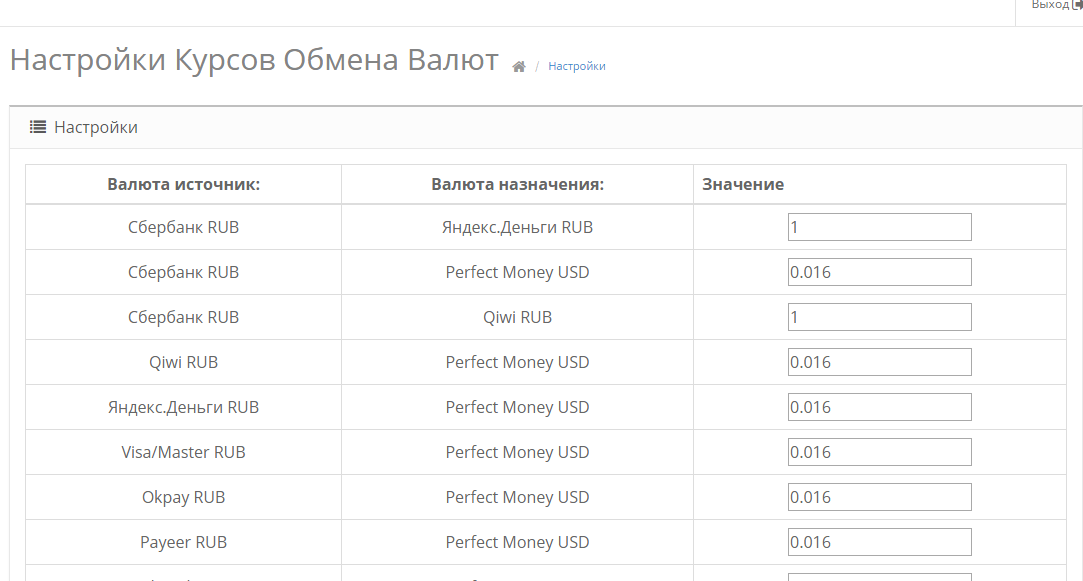This screenshot has height=581, width=1083.
Task: Select the source-column cell 'Яндекс.Деньги RUB'
Action: pyautogui.click(x=184, y=407)
